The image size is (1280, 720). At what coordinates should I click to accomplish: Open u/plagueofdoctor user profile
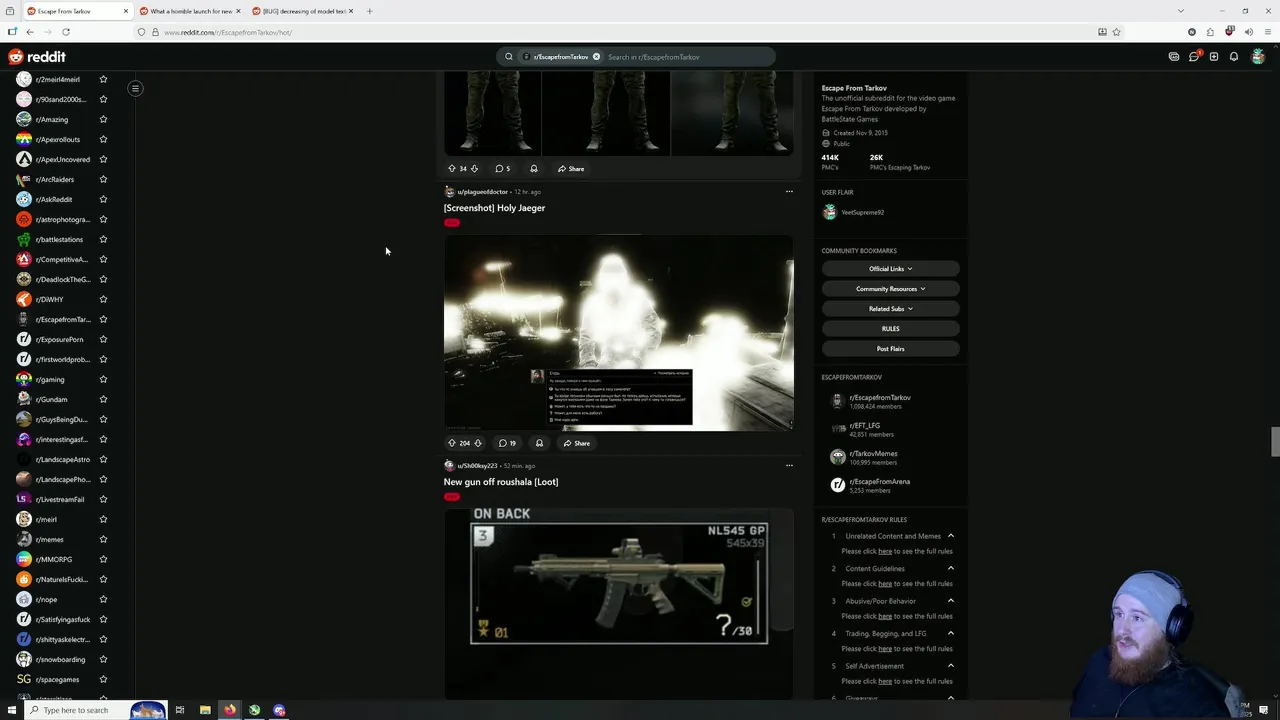(482, 192)
